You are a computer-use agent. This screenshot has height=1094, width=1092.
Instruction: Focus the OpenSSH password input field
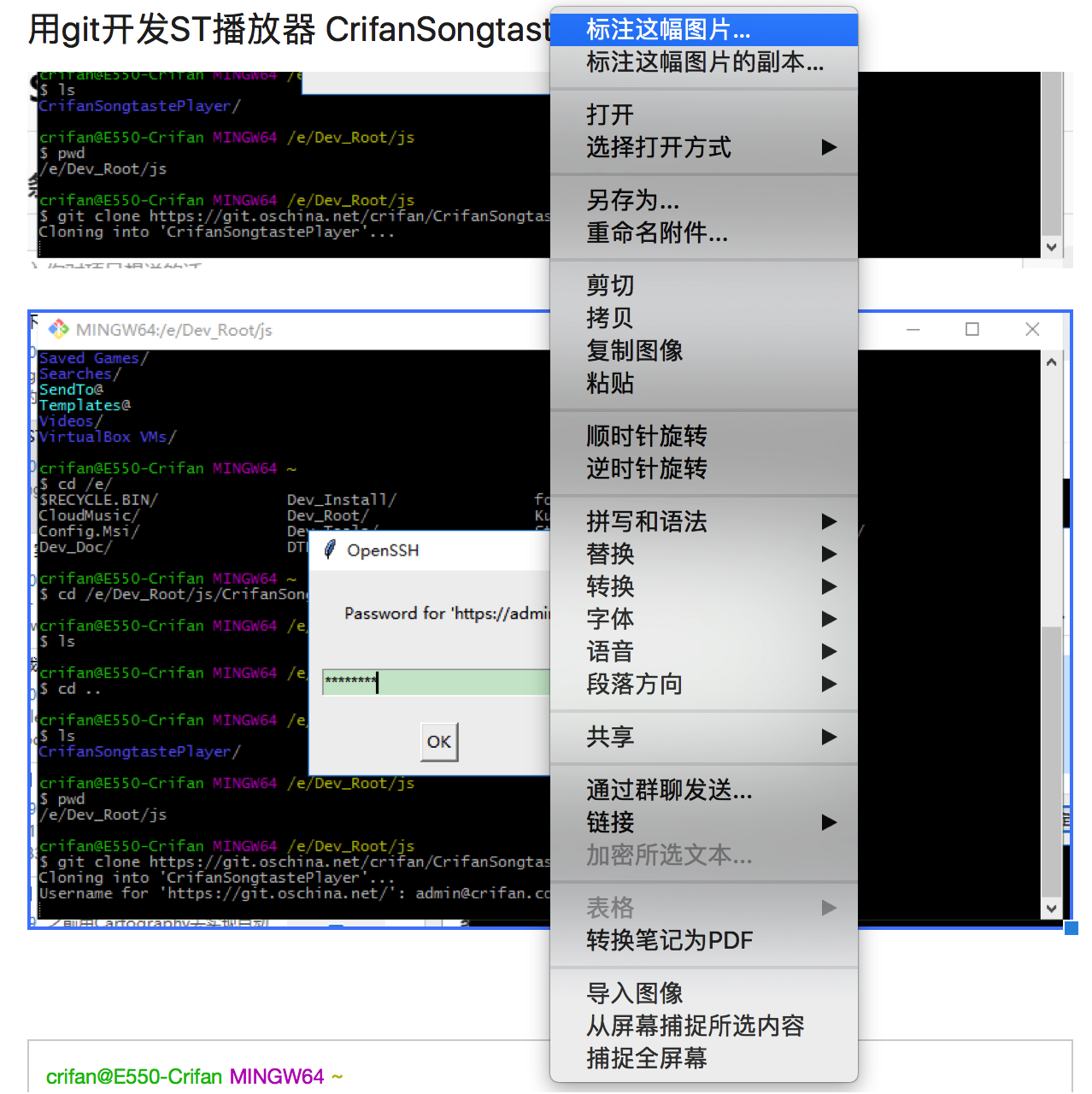436,681
